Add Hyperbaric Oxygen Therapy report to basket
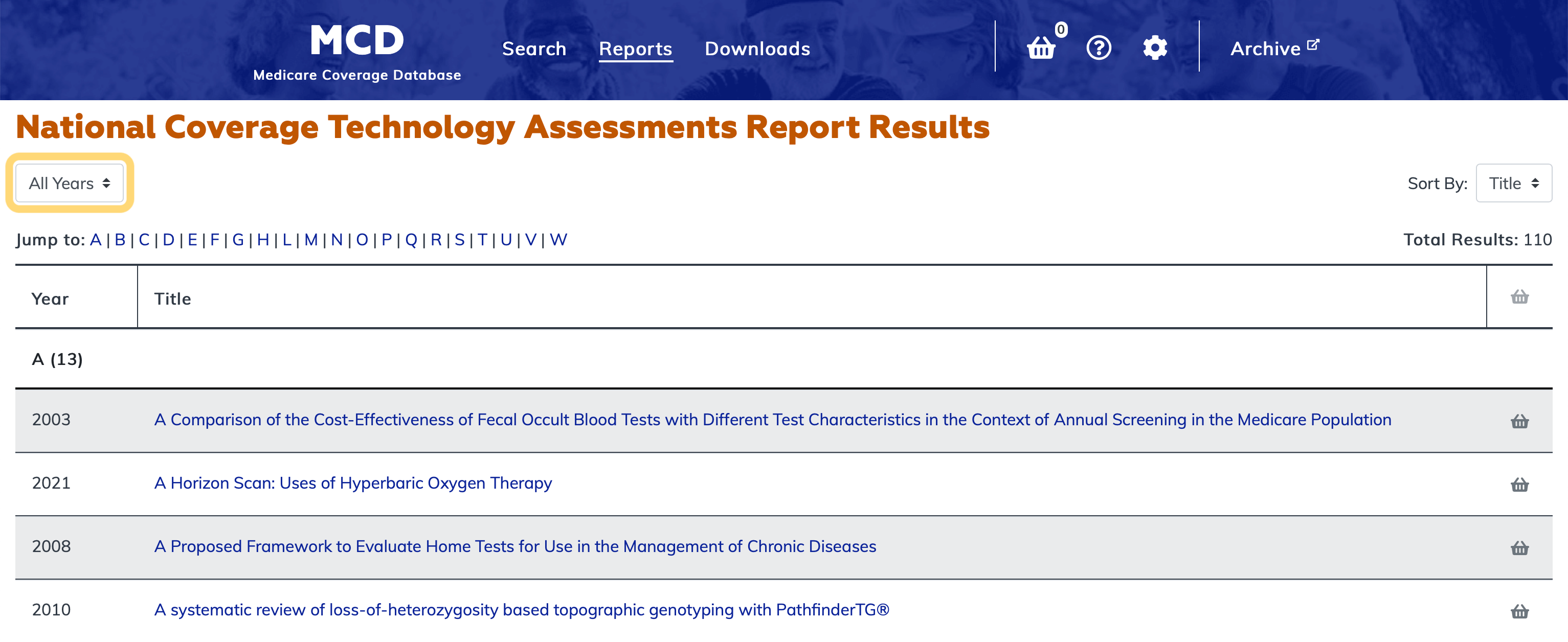The width and height of the screenshot is (1568, 642). click(1519, 485)
